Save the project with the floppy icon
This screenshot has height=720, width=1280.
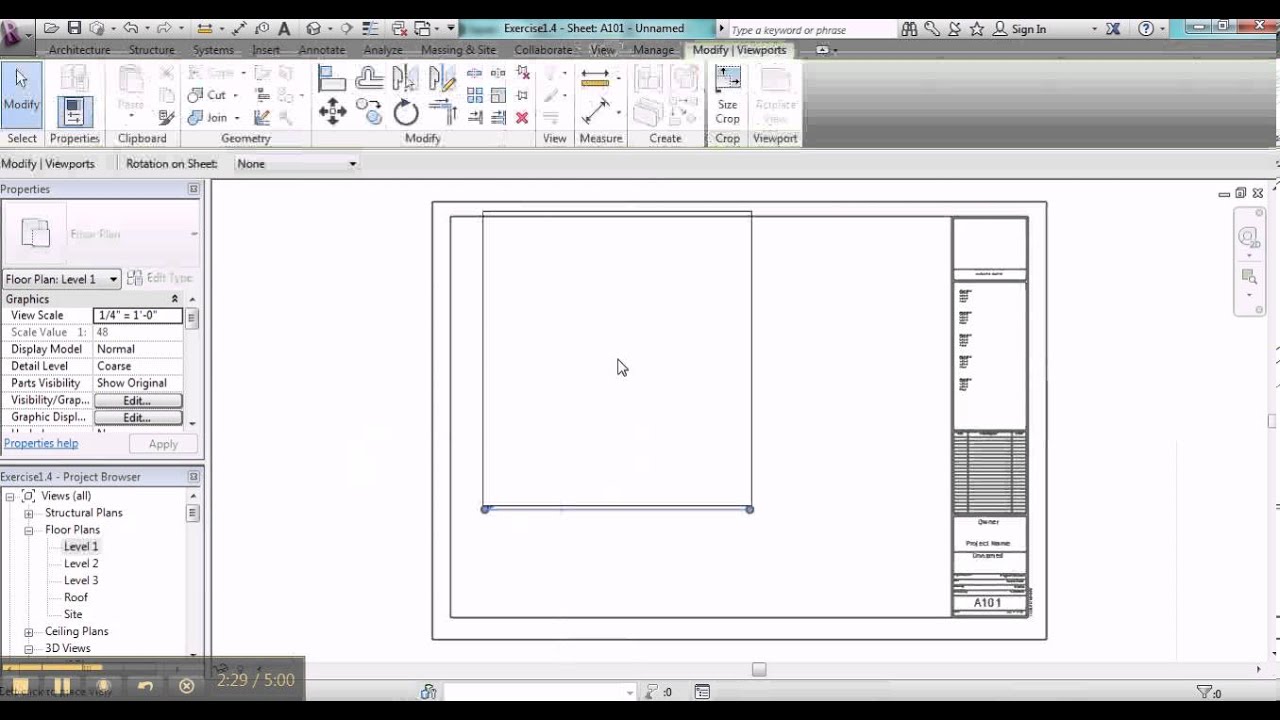[74, 29]
